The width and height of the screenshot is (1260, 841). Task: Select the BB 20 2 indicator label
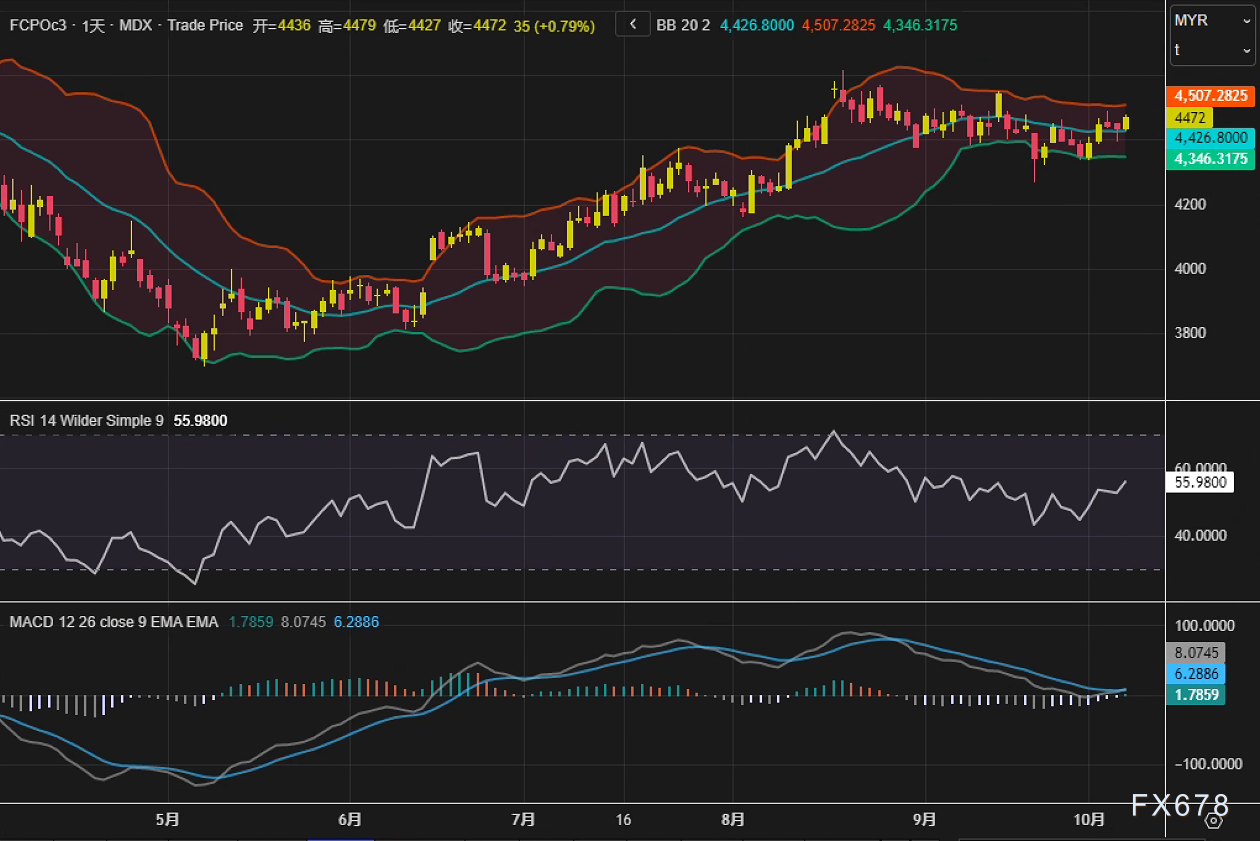[x=683, y=25]
